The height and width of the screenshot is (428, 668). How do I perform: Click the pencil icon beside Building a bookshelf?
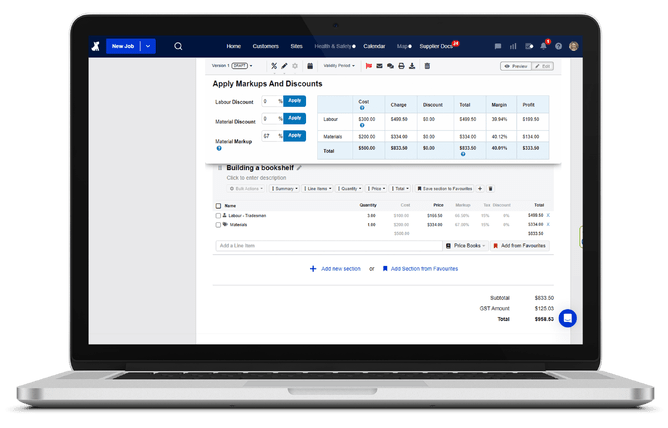[299, 168]
